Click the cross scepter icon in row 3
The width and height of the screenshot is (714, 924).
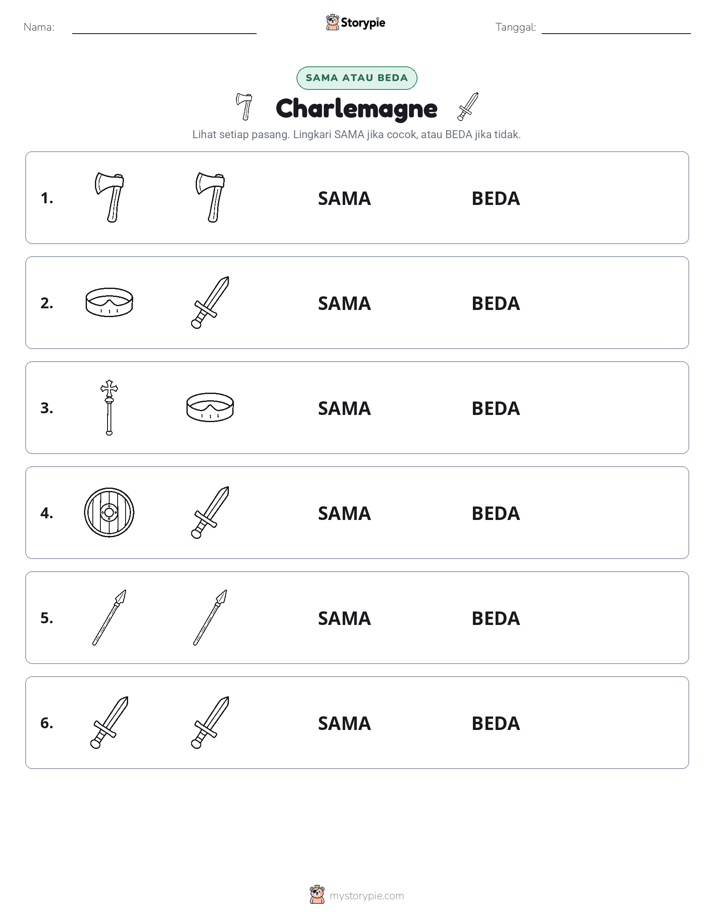coord(109,407)
